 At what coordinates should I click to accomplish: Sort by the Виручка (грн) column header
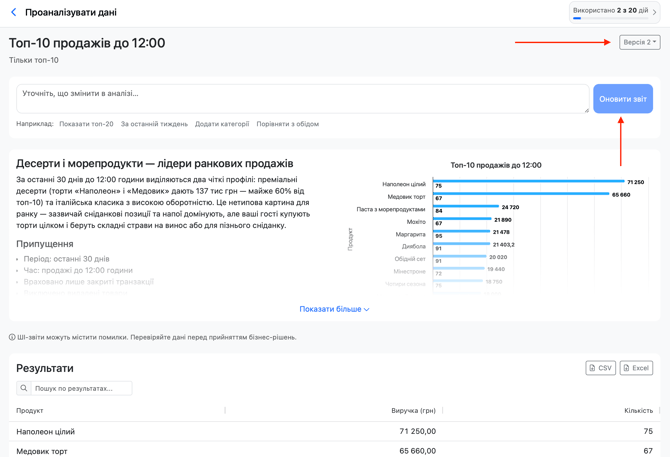point(413,411)
